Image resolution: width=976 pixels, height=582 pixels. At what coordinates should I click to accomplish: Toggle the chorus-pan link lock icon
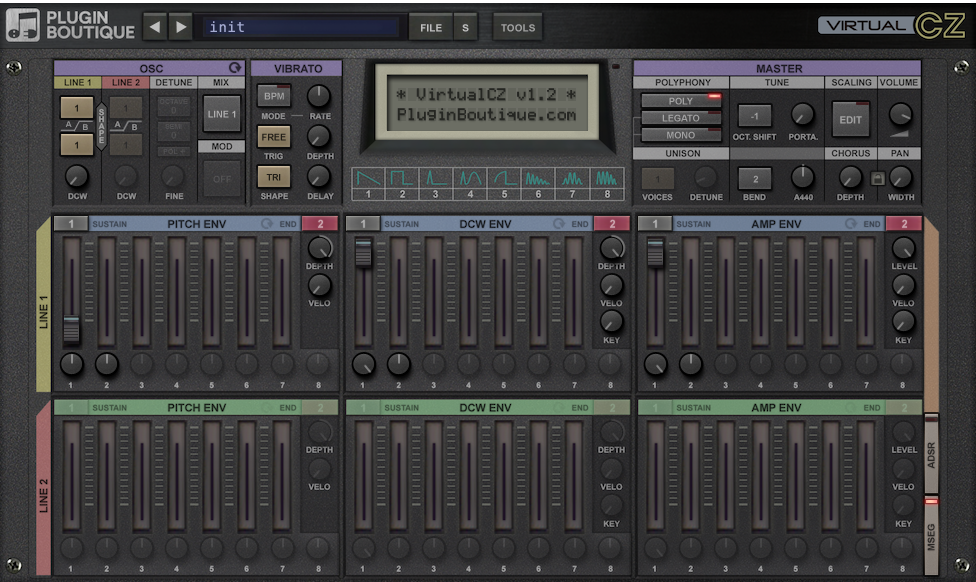(x=877, y=179)
